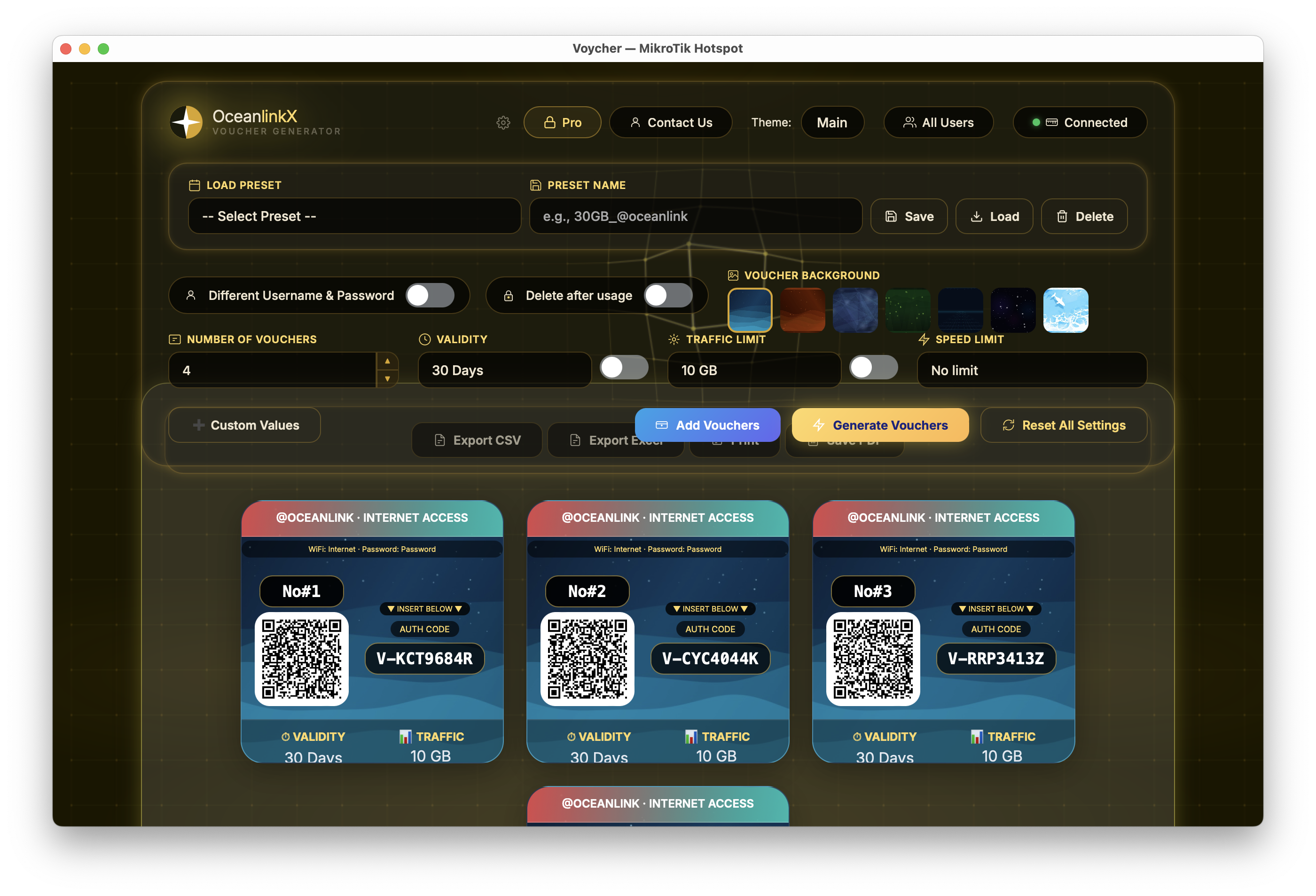Click the No#2 voucher number badge
This screenshot has height=896, width=1316.
(x=587, y=591)
